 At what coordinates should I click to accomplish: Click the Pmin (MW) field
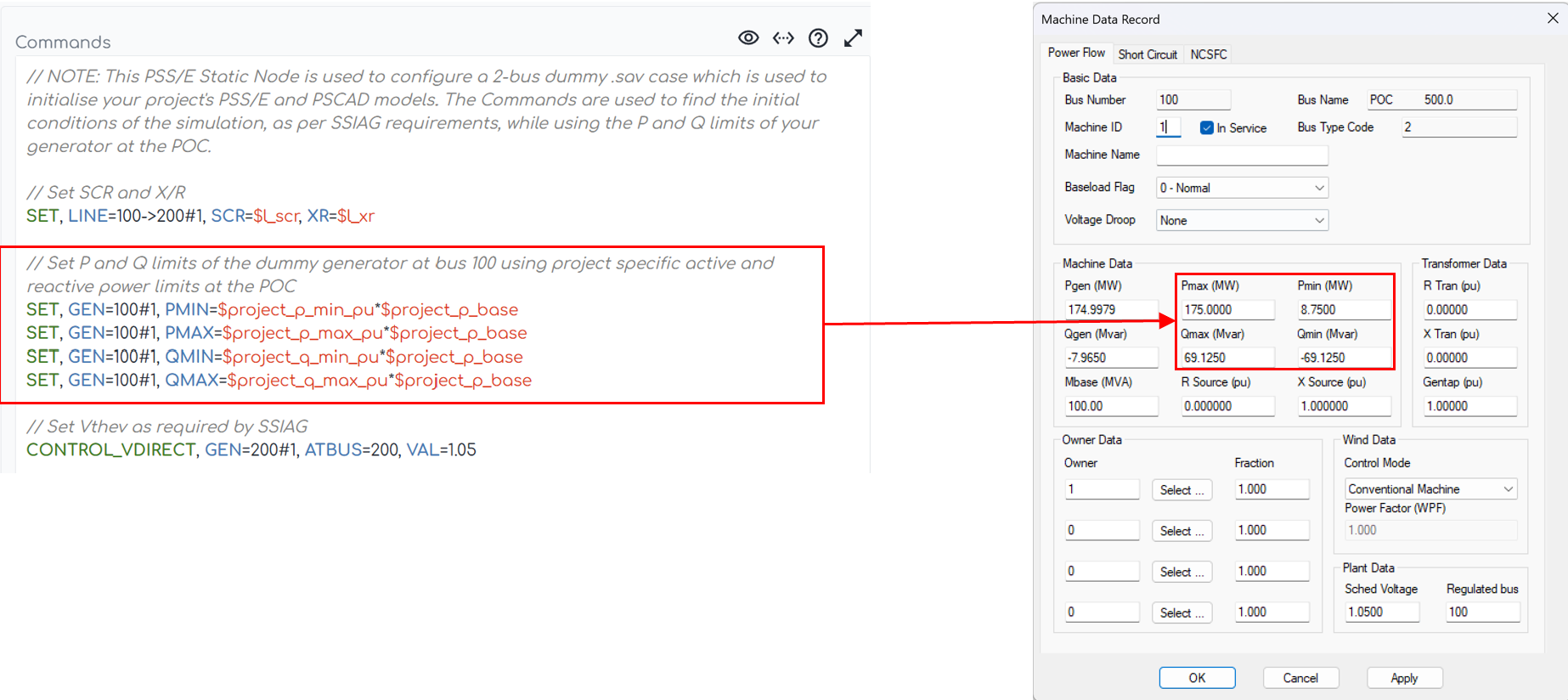point(1344,309)
